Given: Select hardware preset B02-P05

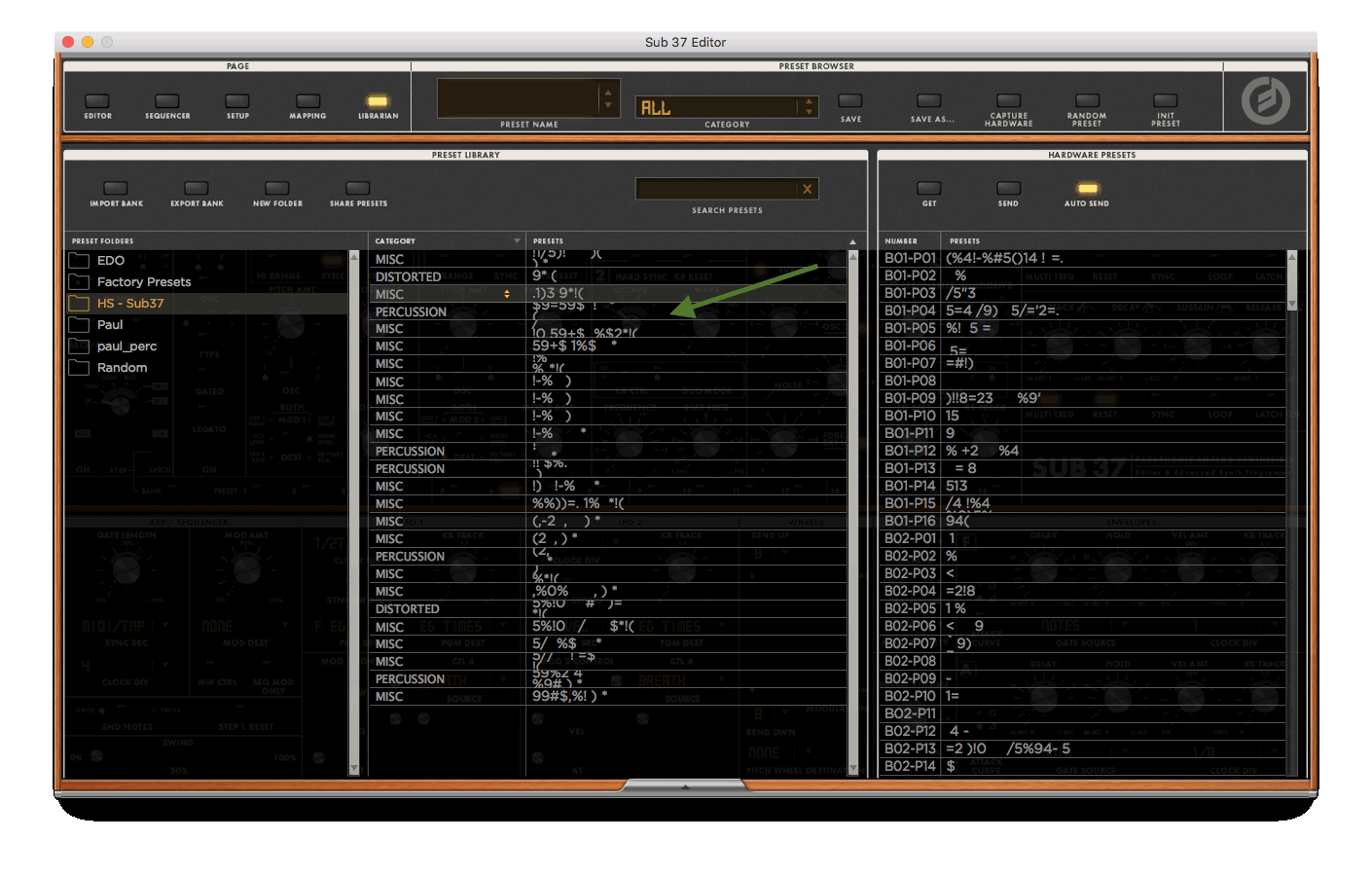Looking at the screenshot, I should (1082, 608).
